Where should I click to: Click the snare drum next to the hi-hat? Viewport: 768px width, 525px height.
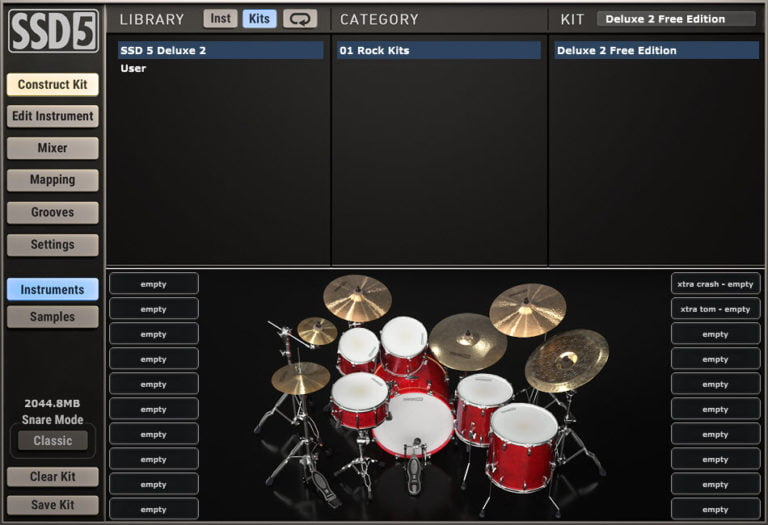pyautogui.click(x=360, y=401)
